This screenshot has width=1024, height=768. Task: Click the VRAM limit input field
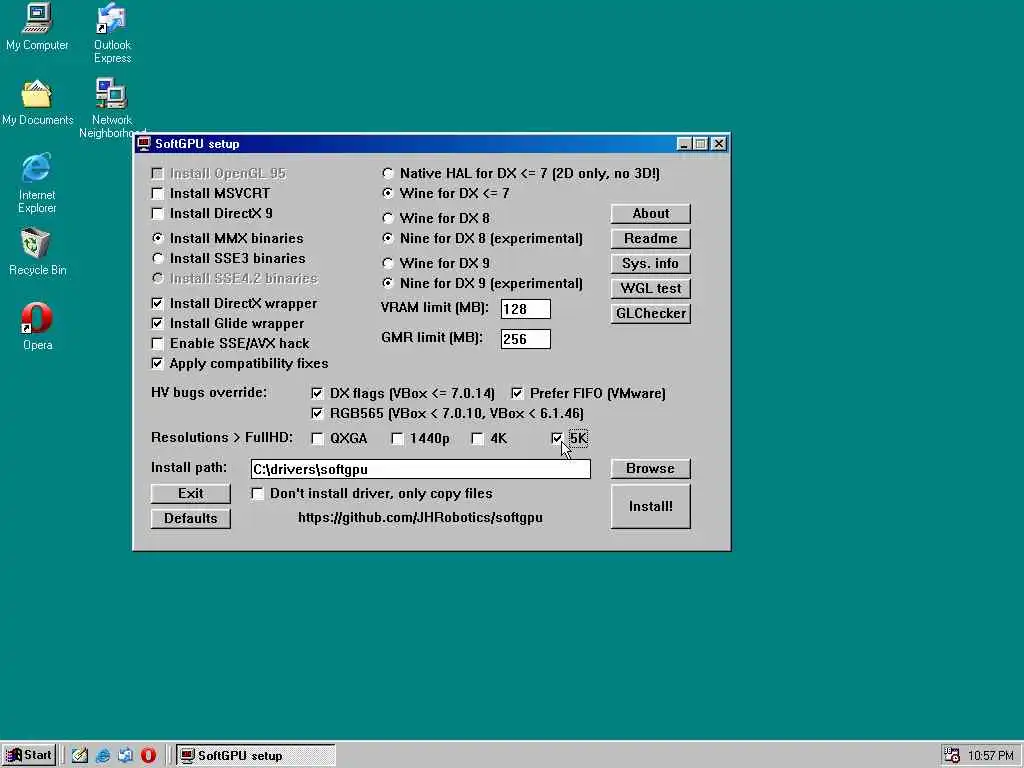(x=526, y=309)
